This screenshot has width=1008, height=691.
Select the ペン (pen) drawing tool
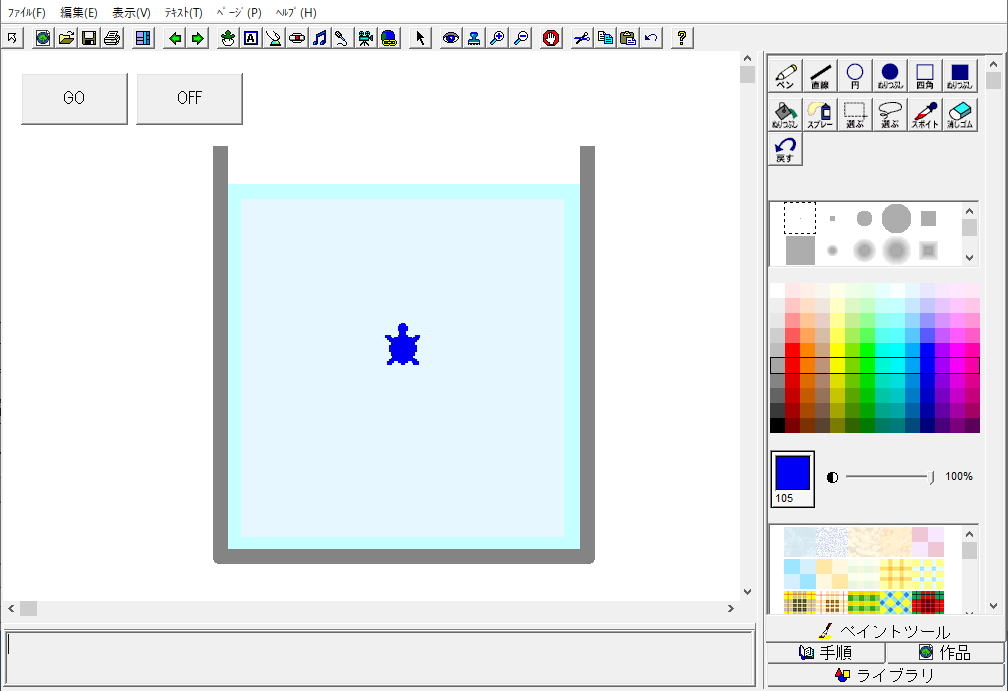[x=785, y=76]
